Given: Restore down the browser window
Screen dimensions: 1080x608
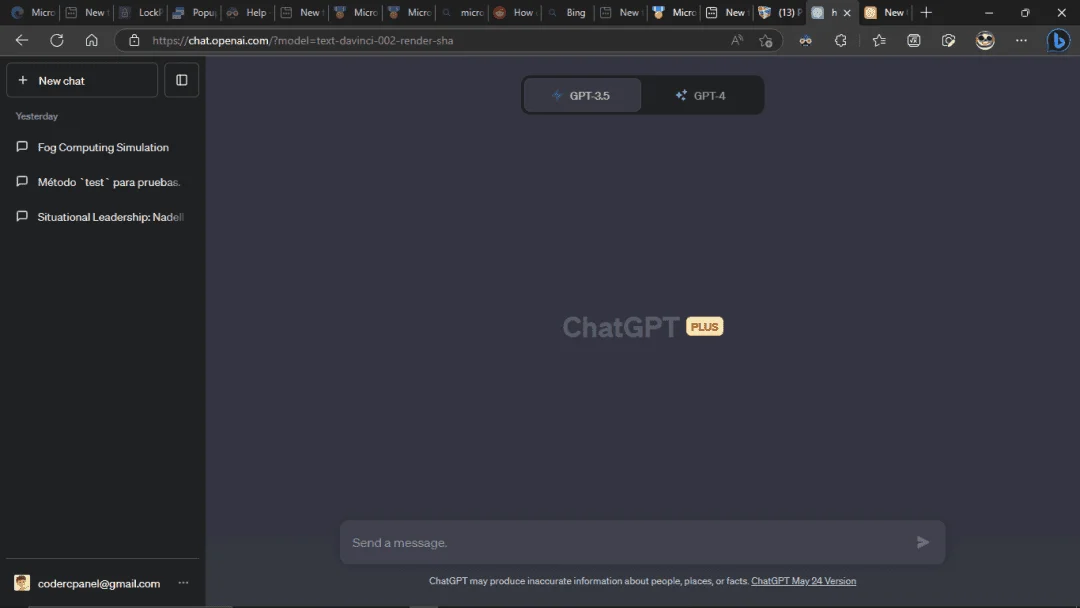Looking at the screenshot, I should (1025, 12).
